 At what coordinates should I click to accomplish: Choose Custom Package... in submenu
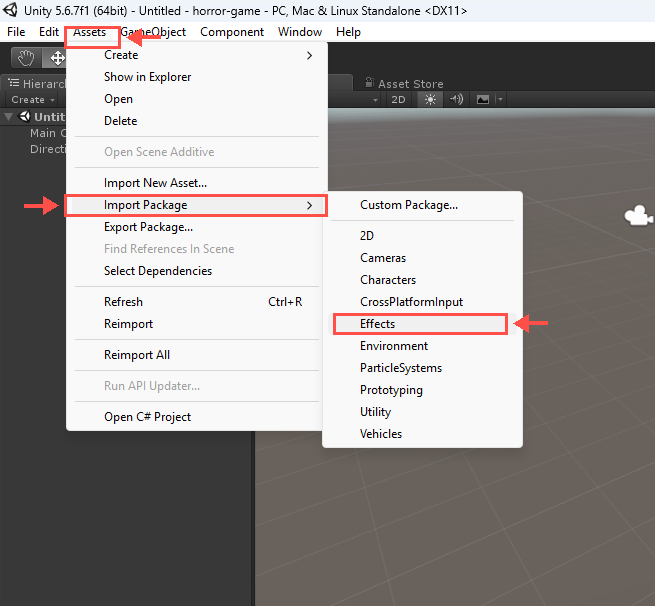[422, 205]
